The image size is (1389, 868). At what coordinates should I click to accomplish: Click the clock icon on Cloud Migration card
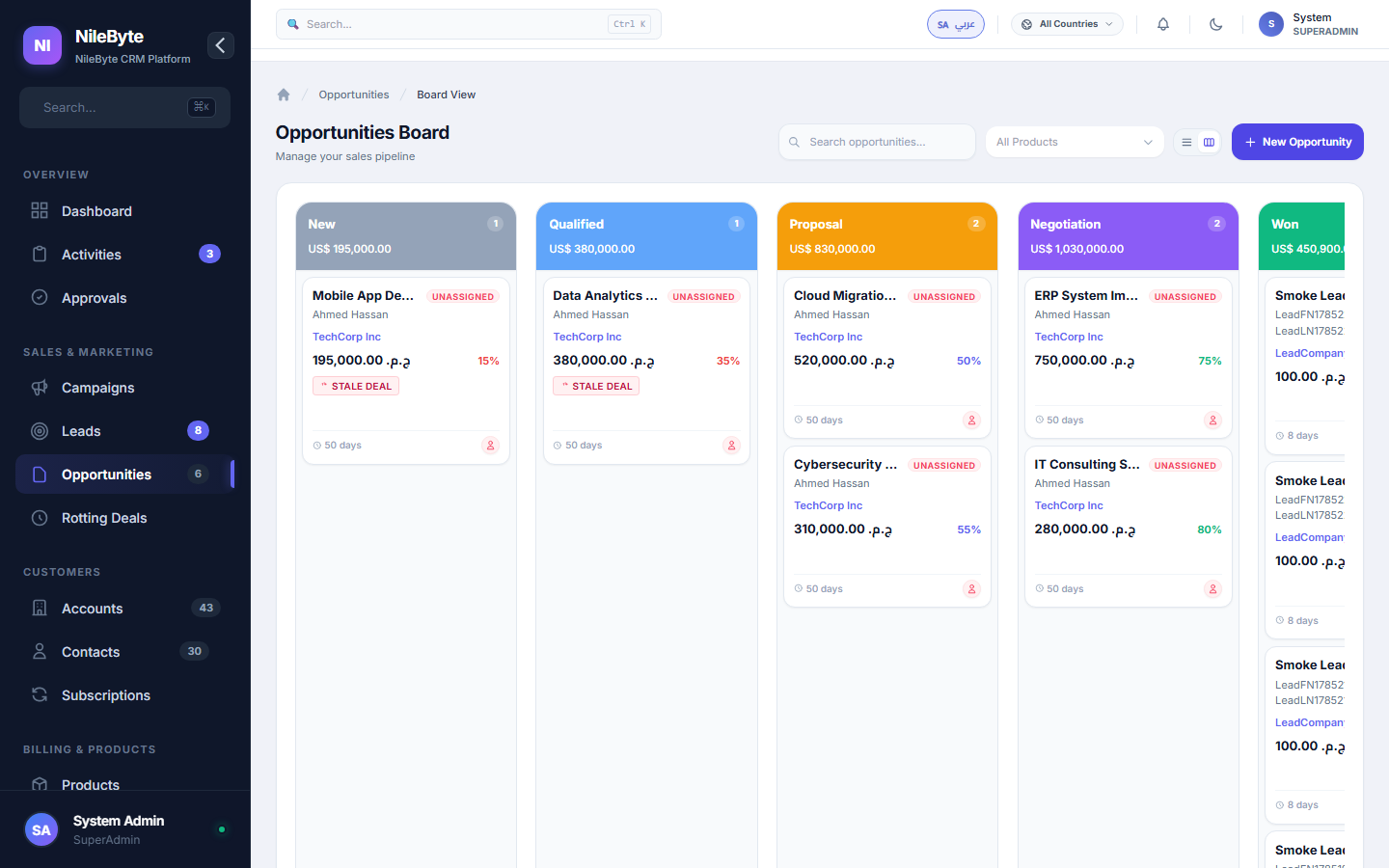799,420
